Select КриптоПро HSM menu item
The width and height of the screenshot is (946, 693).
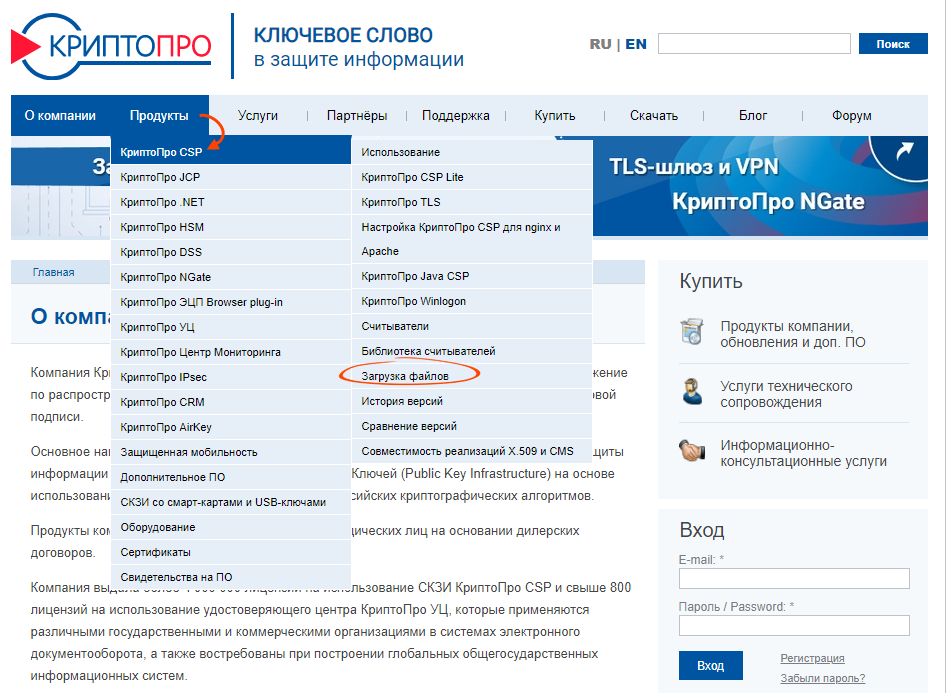(231, 227)
